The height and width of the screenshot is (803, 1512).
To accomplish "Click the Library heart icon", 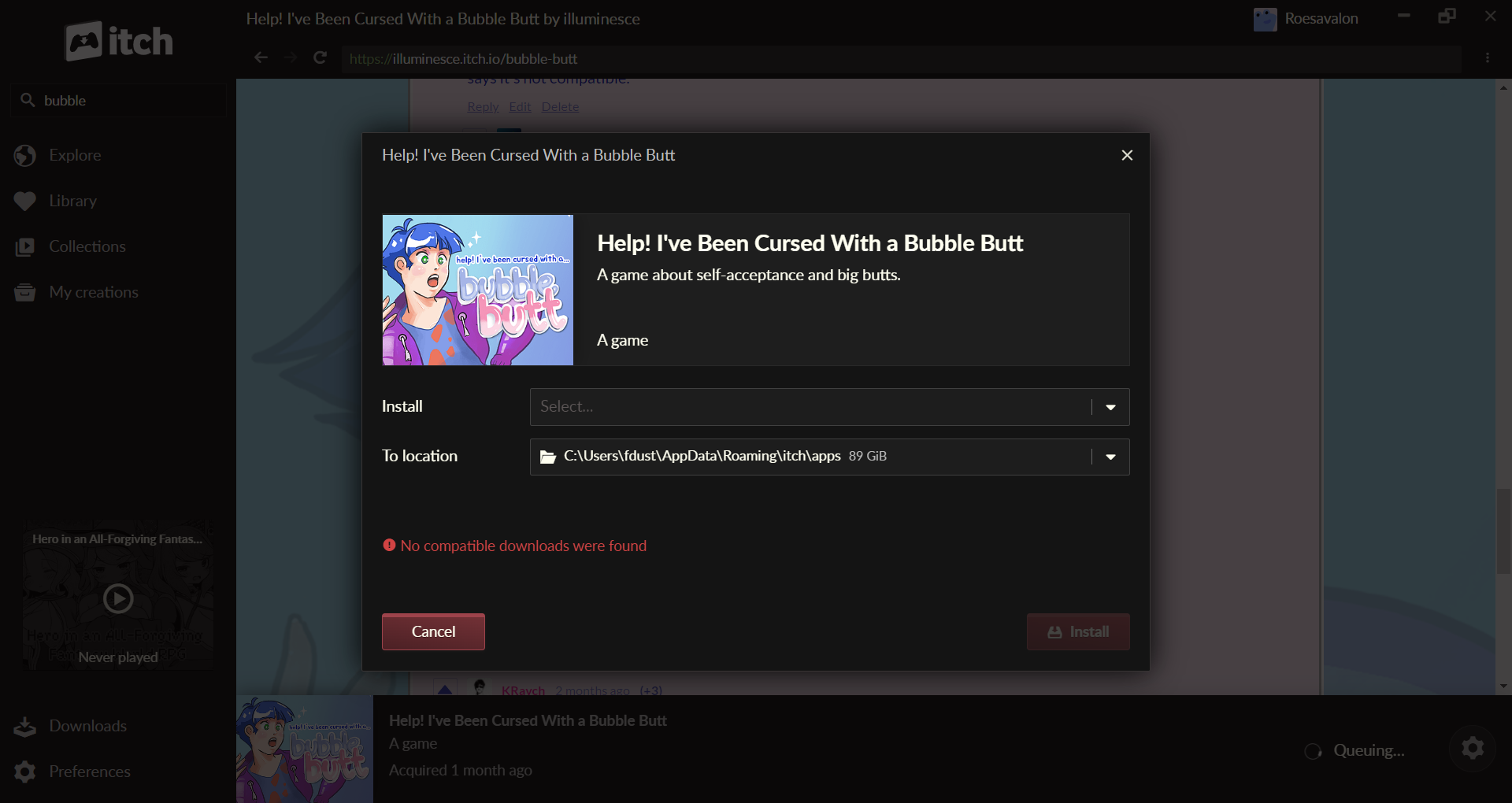I will 25,202.
